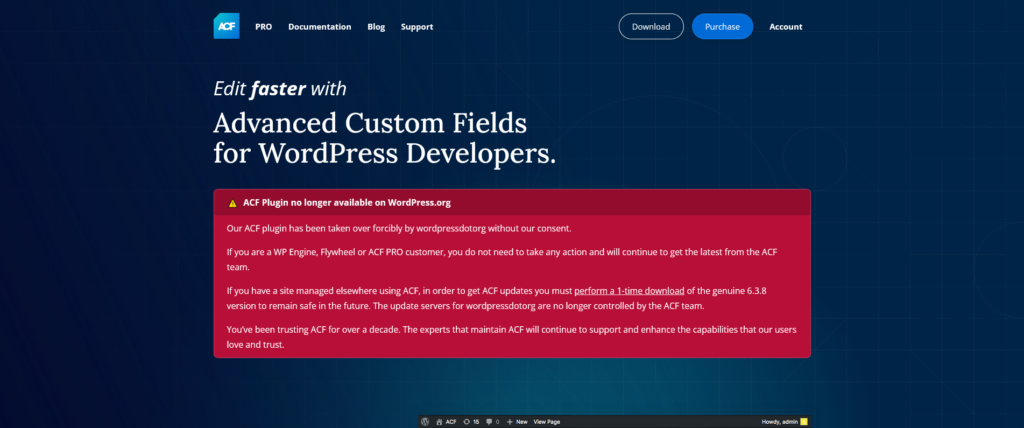Click the blue Purchase button
This screenshot has height=428, width=1024.
[722, 26]
